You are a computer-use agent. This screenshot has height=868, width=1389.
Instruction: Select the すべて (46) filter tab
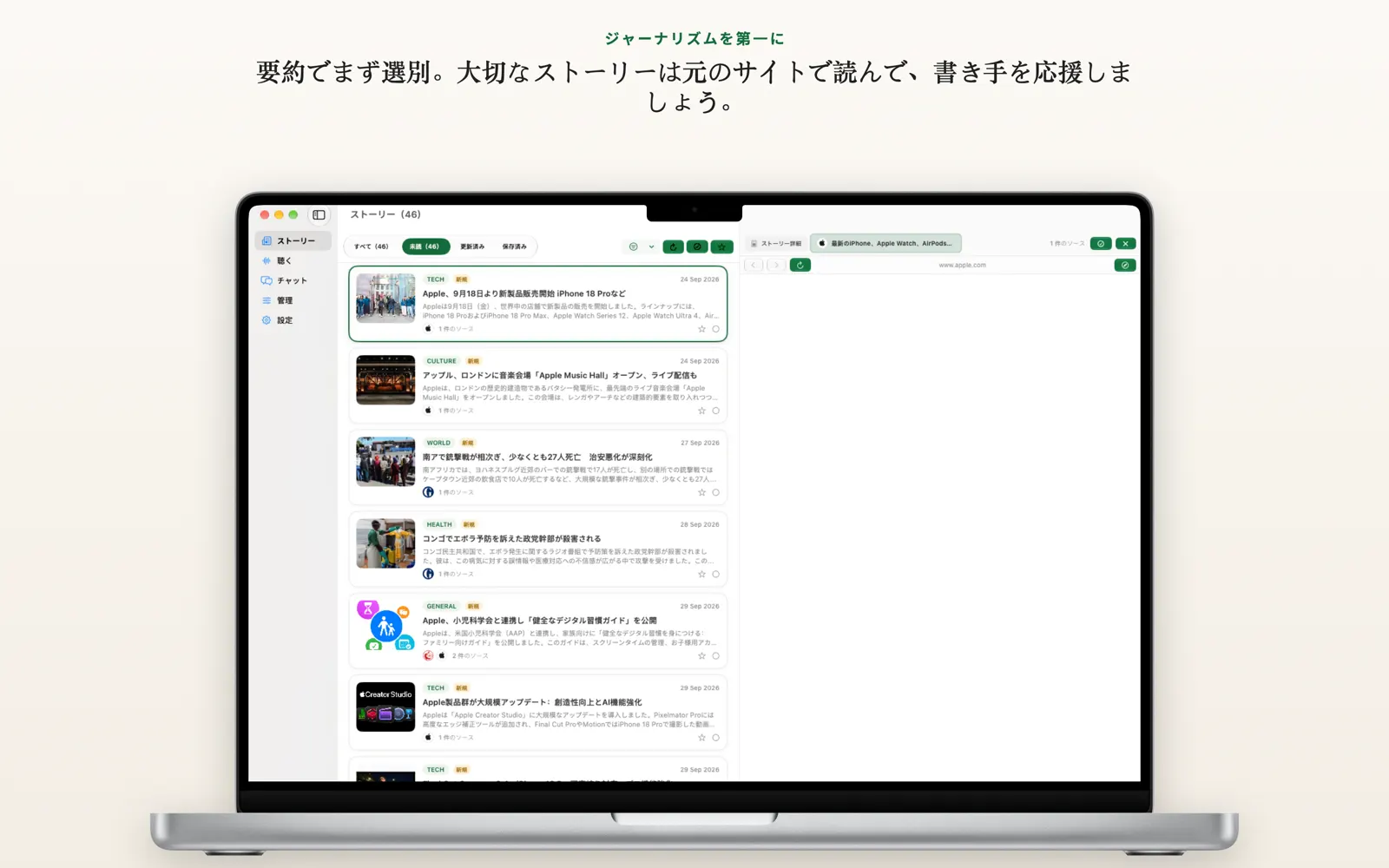pos(372,247)
